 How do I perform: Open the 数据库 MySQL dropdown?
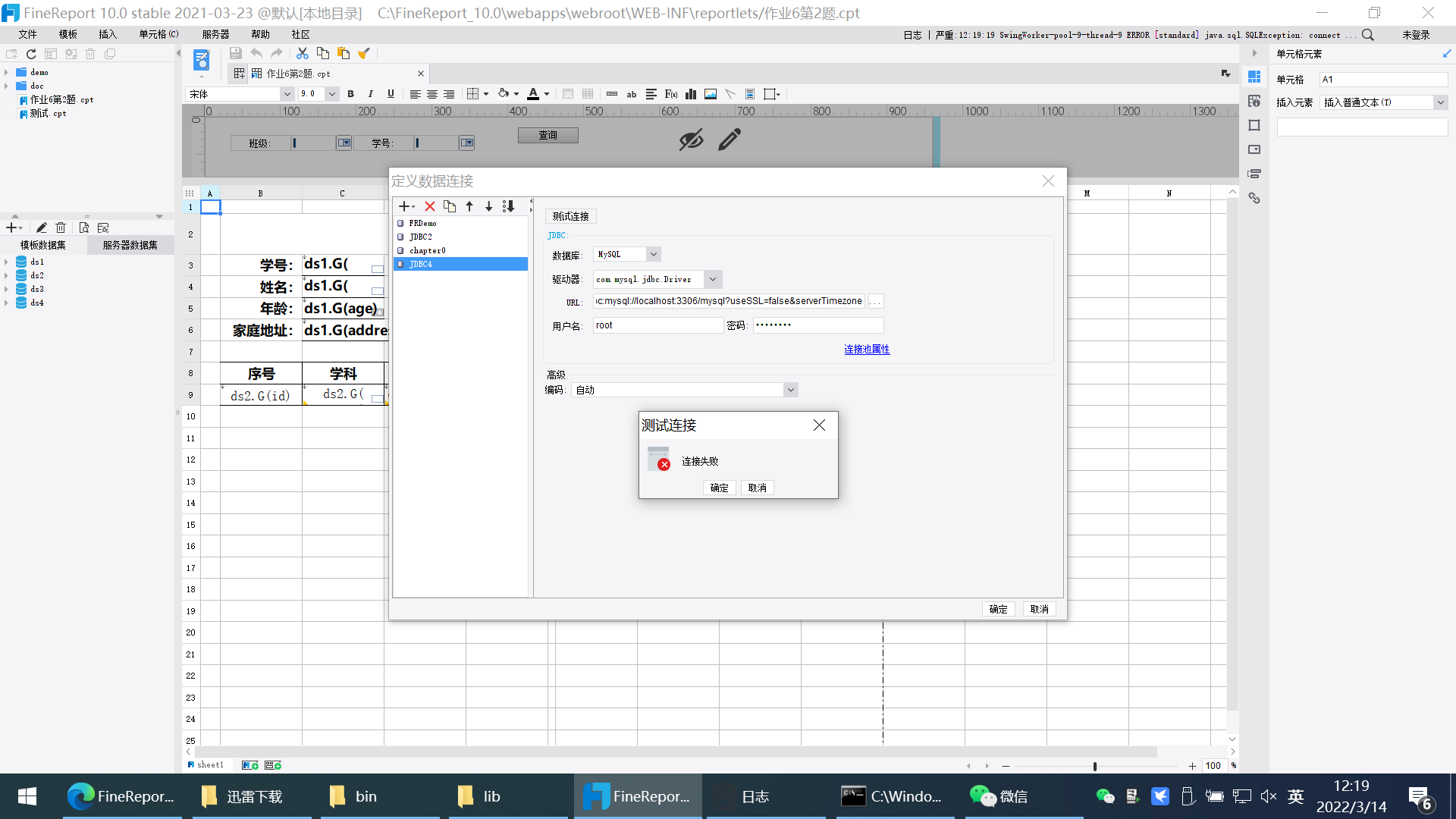[654, 254]
